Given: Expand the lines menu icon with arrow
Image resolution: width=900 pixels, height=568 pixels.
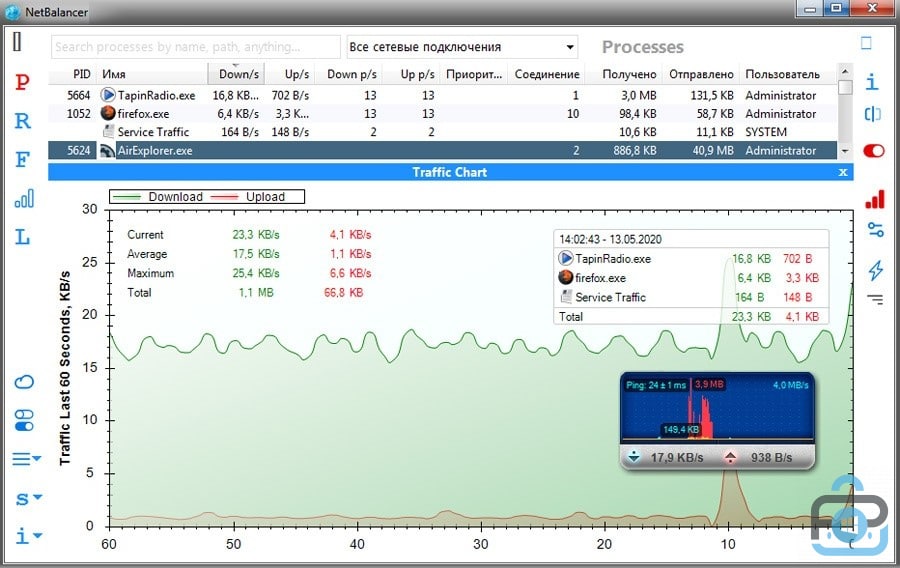Looking at the screenshot, I should point(26,459).
